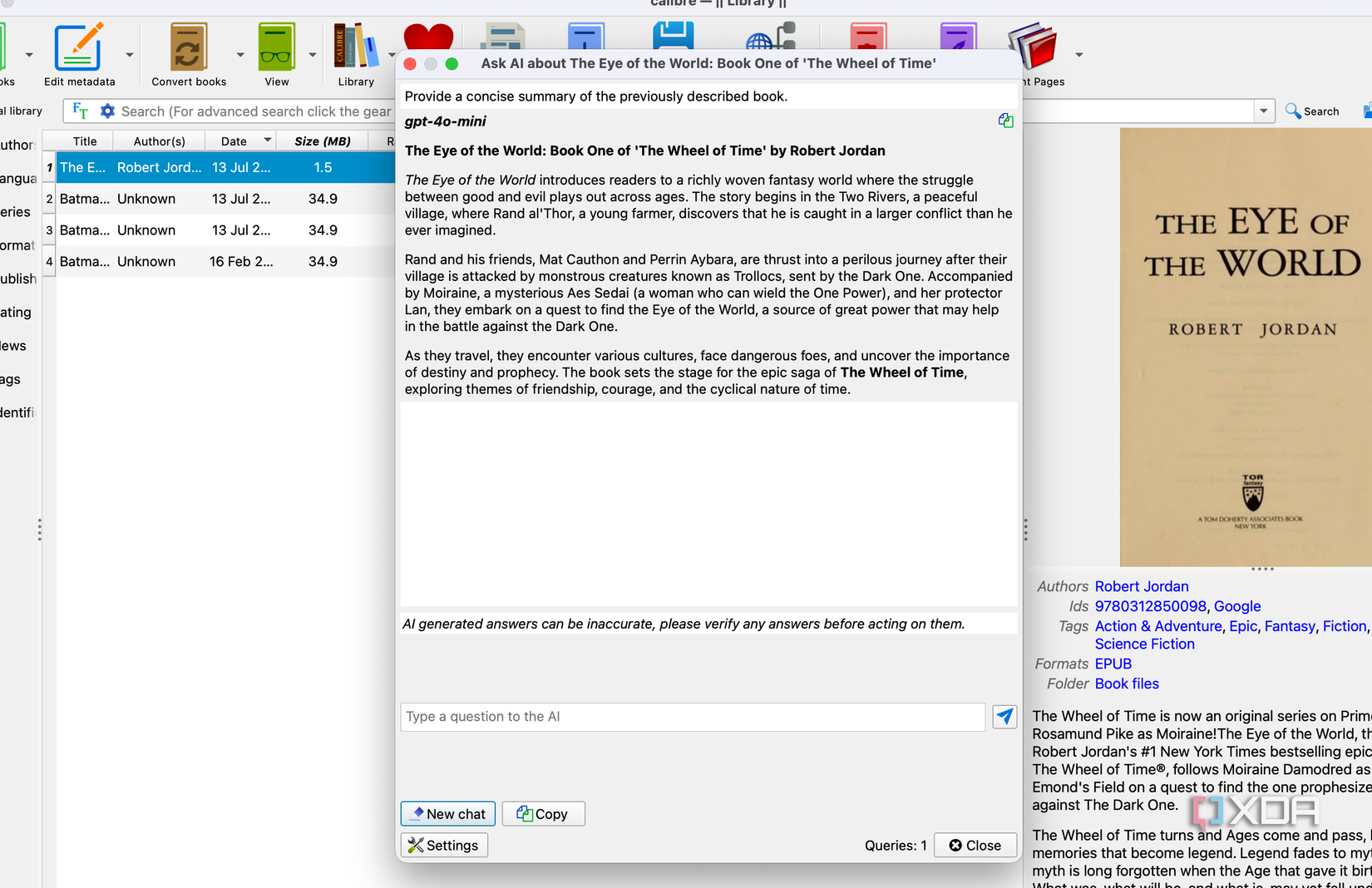Open the View book icon

pyautogui.click(x=277, y=54)
